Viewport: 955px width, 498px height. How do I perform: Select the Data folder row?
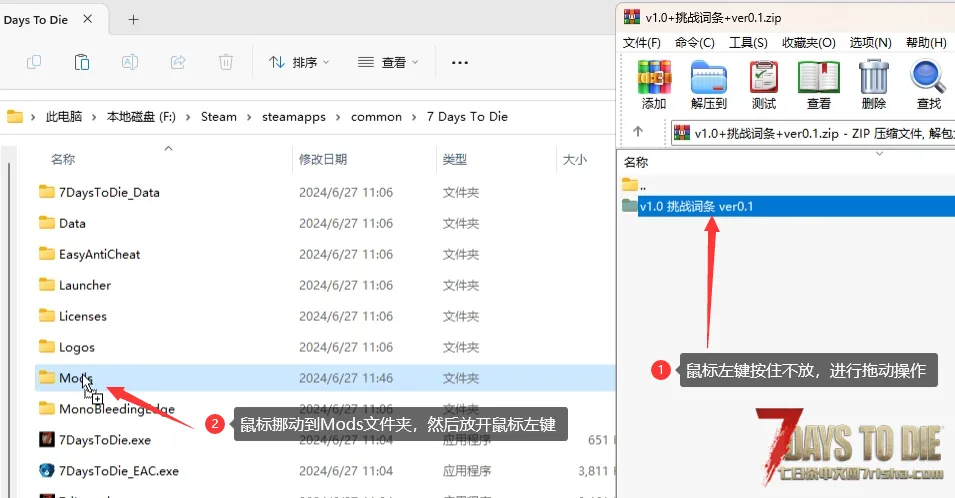pos(326,223)
